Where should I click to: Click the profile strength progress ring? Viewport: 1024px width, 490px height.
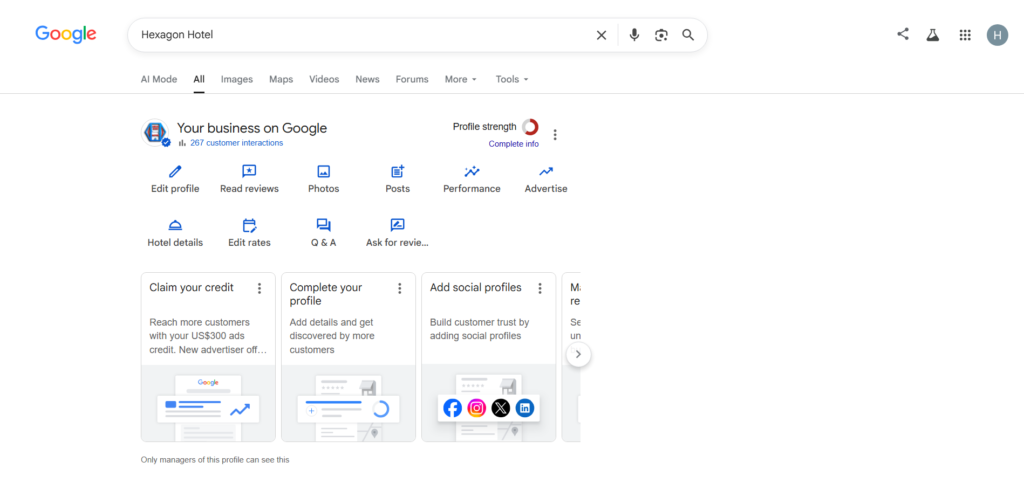[x=530, y=127]
